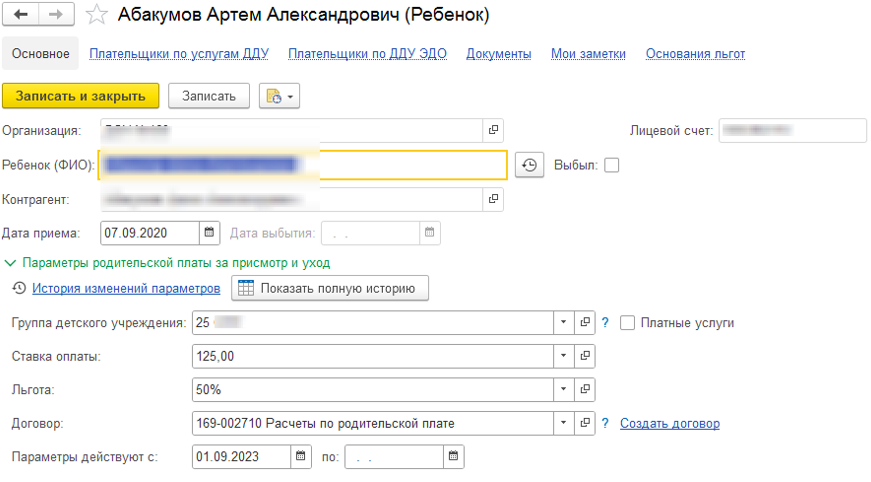Click the Записать и закрыть button
Screen dimensions: 871x482
81,96
